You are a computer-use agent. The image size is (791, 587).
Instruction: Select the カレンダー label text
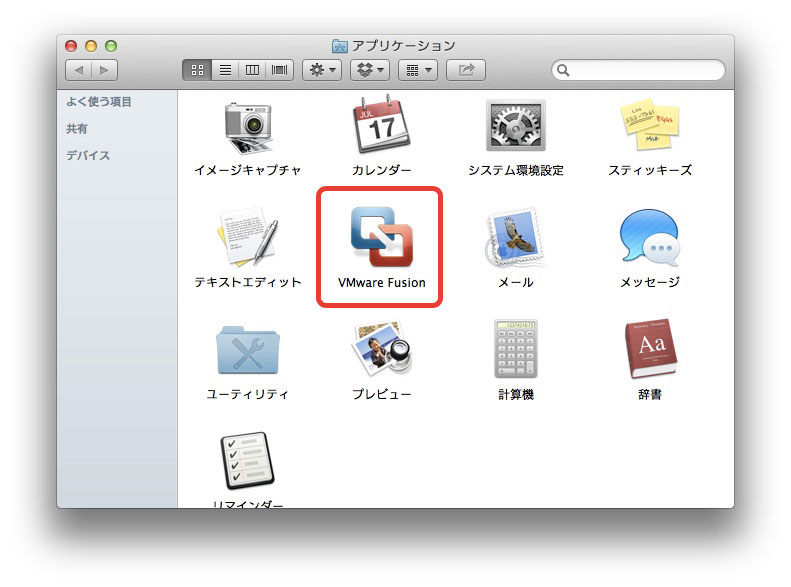tap(381, 170)
